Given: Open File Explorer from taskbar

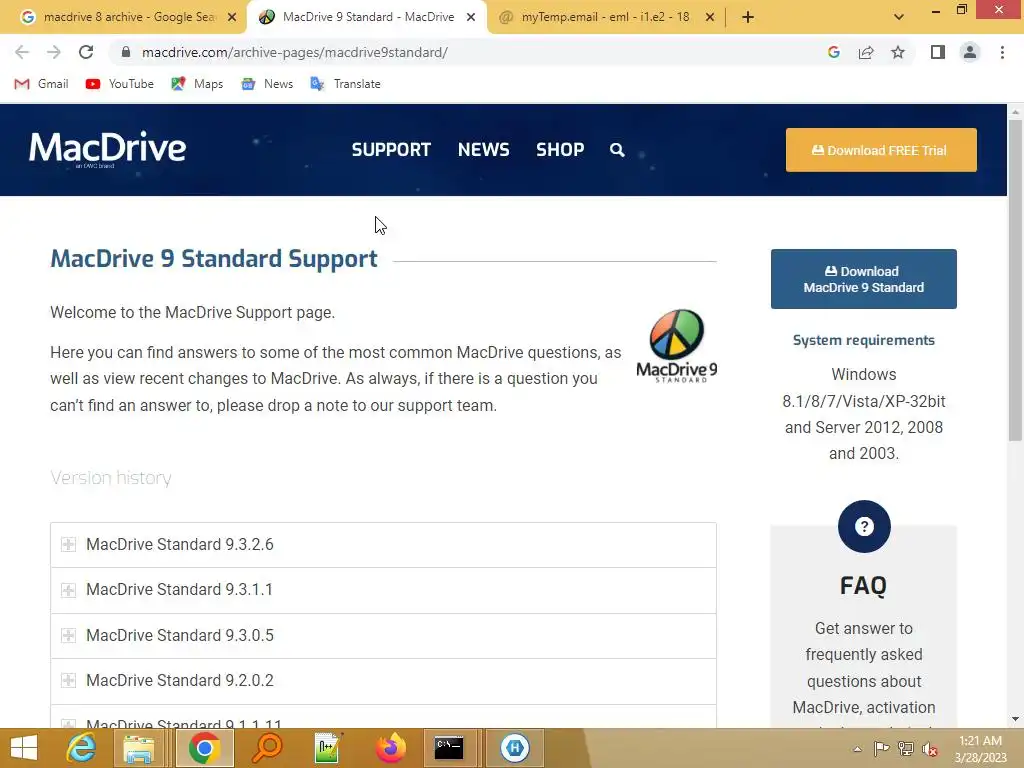Looking at the screenshot, I should 139,748.
